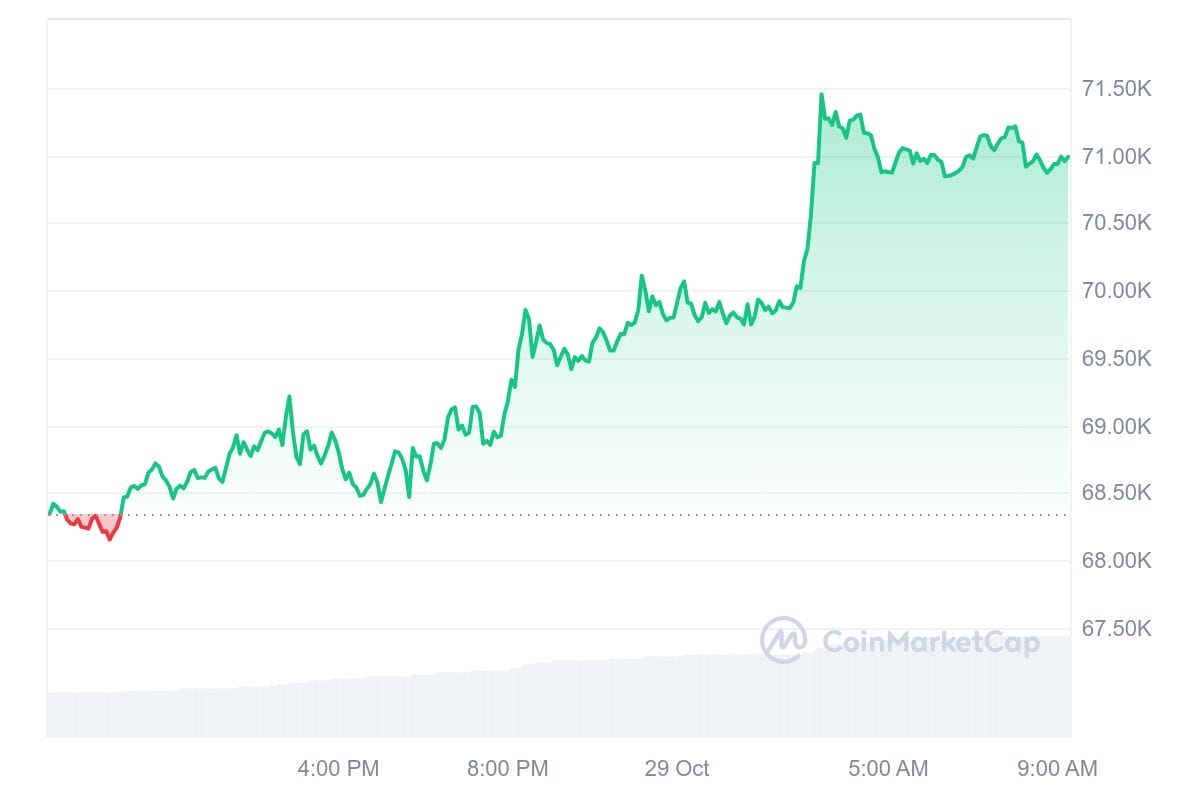Screen dimensions: 1200x800
Task: Select the 71.00K price axis label
Action: (x=1117, y=156)
